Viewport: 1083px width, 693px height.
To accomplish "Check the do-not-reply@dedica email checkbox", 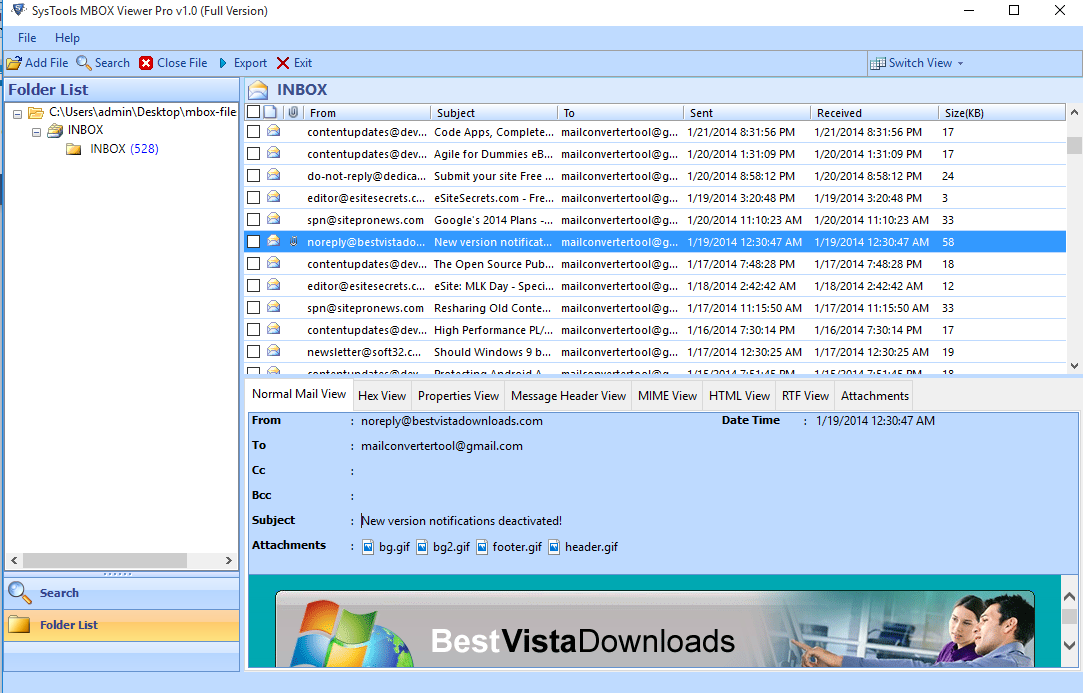I will point(254,176).
